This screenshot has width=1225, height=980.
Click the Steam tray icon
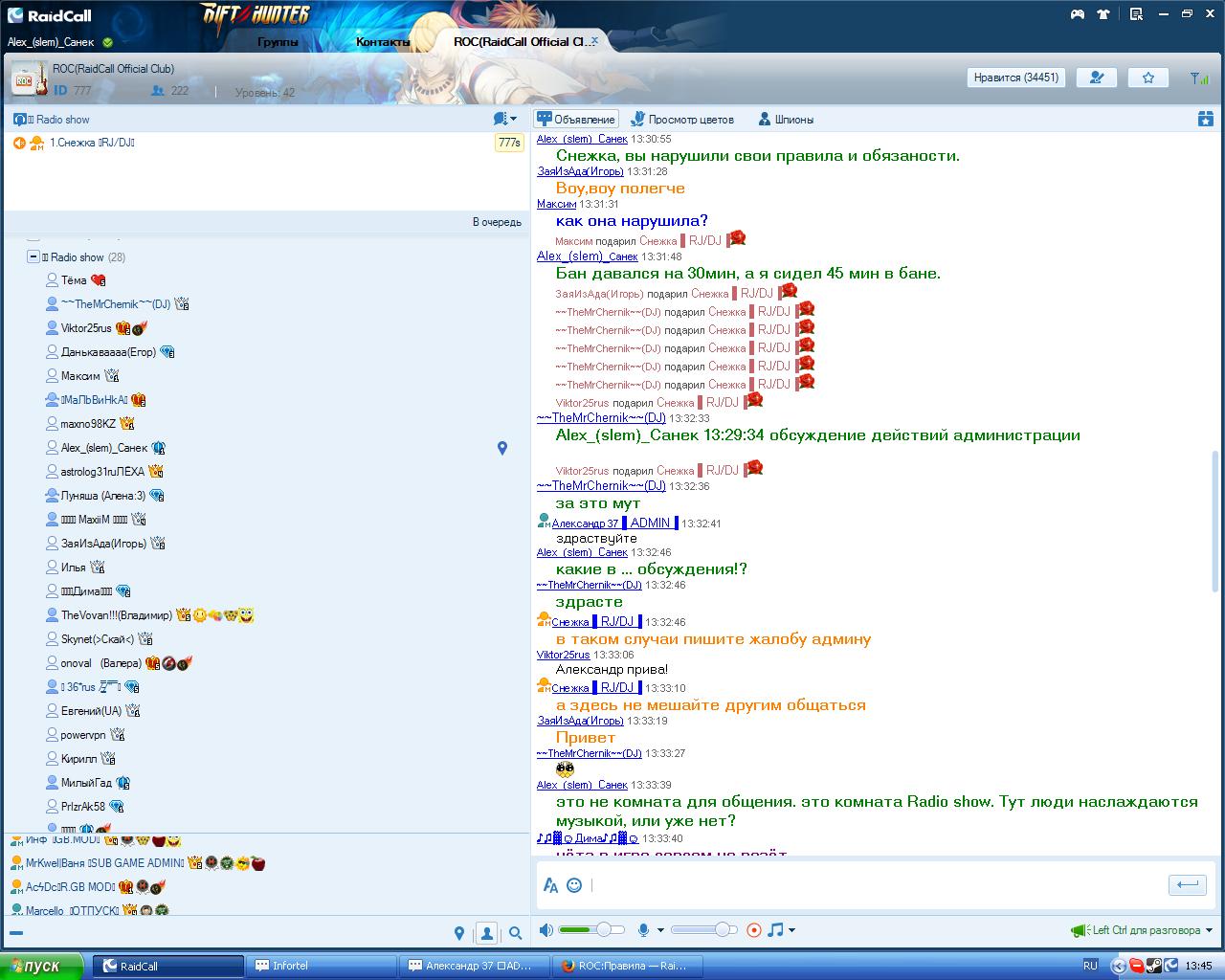pos(1155,966)
